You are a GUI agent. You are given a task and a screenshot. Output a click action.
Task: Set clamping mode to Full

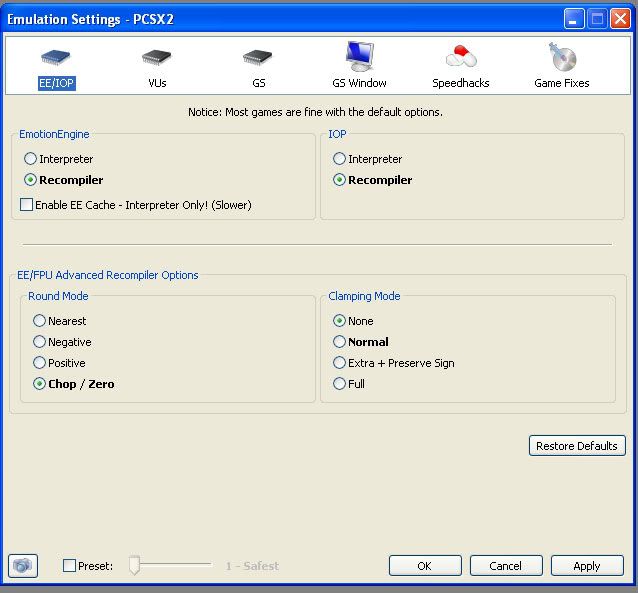pyautogui.click(x=349, y=384)
